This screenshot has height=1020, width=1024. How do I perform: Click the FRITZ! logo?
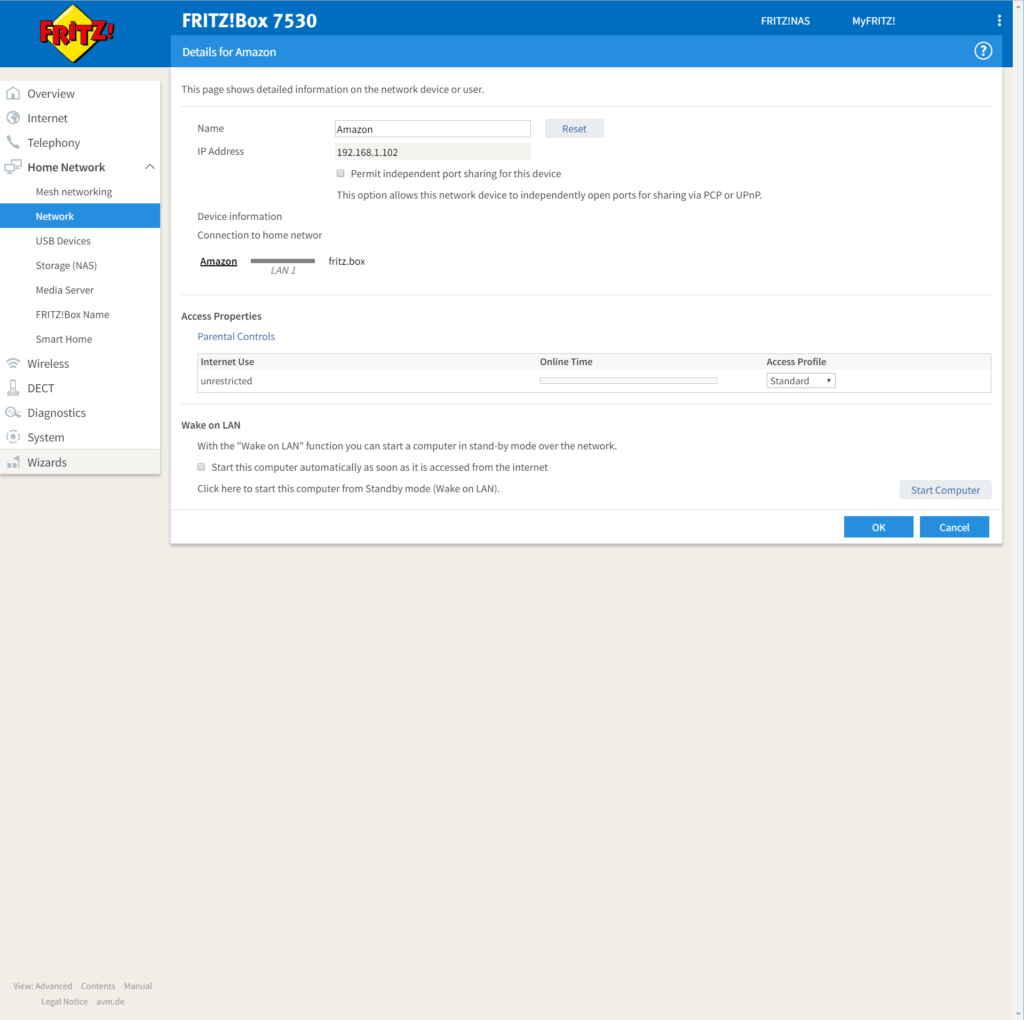77,32
